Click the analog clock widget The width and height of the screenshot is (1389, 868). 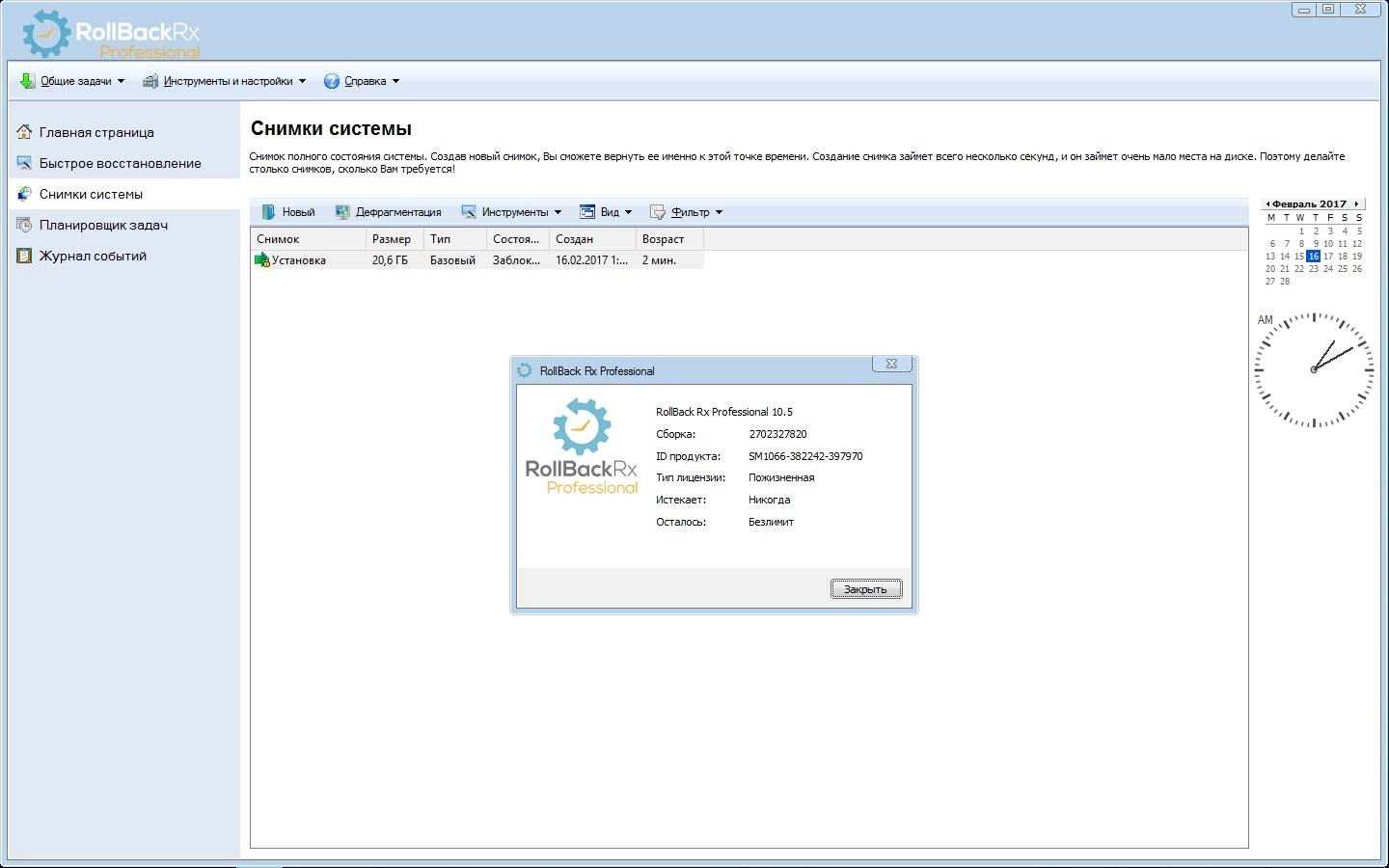[x=1314, y=369]
